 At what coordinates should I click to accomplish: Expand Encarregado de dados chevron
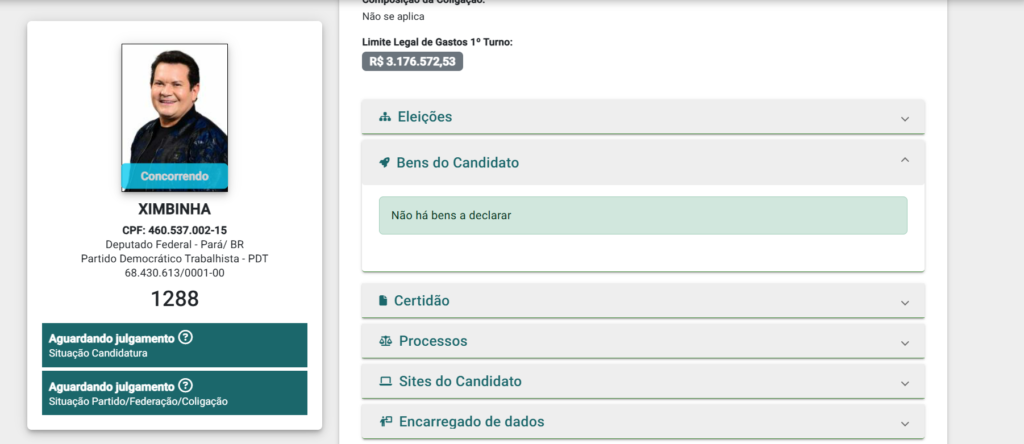point(904,424)
